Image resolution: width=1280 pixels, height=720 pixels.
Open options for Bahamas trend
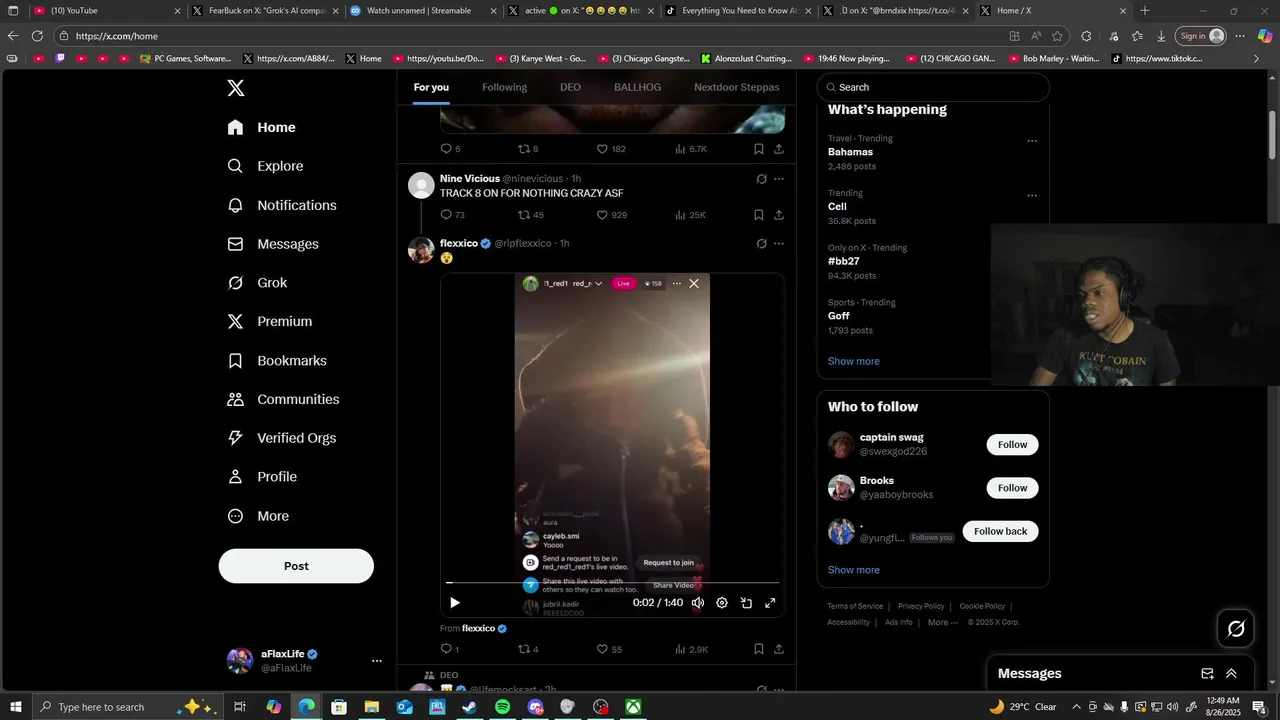pyautogui.click(x=1032, y=141)
